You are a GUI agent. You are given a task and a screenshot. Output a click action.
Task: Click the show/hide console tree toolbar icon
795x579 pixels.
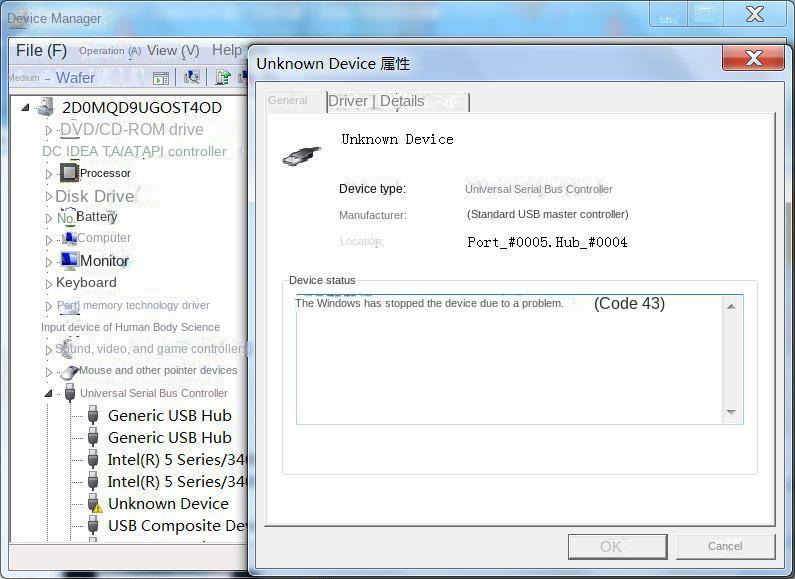pyautogui.click(x=160, y=77)
